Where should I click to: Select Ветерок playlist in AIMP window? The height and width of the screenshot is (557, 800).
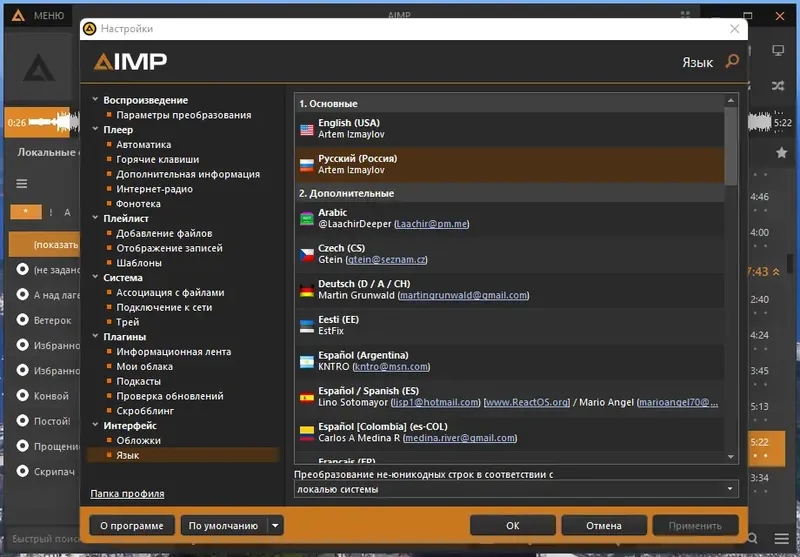click(44, 320)
